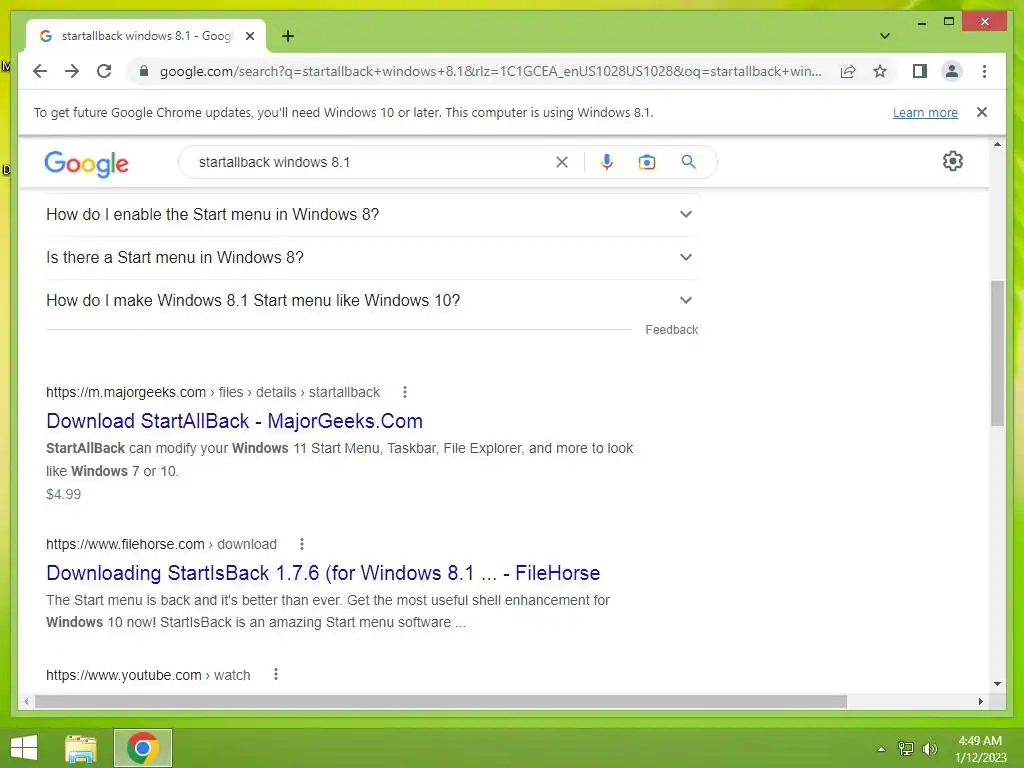Open the network tray icon
Viewport: 1024px width, 768px height.
[x=906, y=749]
